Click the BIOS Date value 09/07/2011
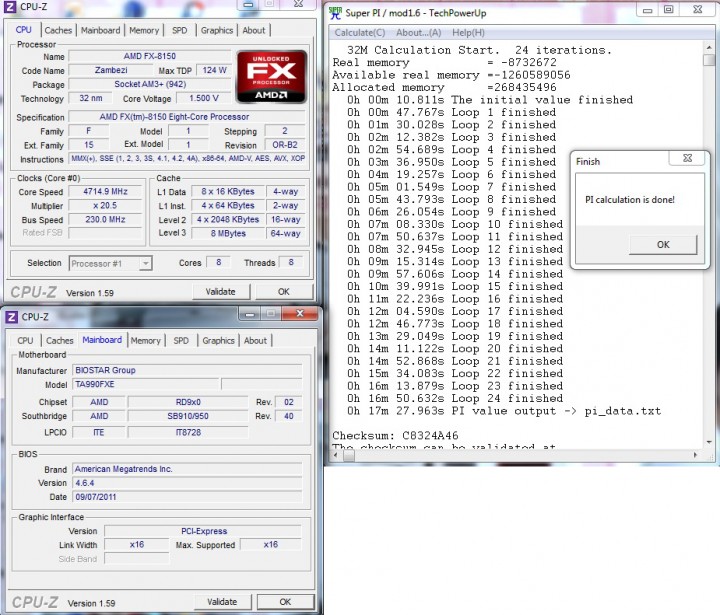The image size is (720, 615). coord(187,497)
